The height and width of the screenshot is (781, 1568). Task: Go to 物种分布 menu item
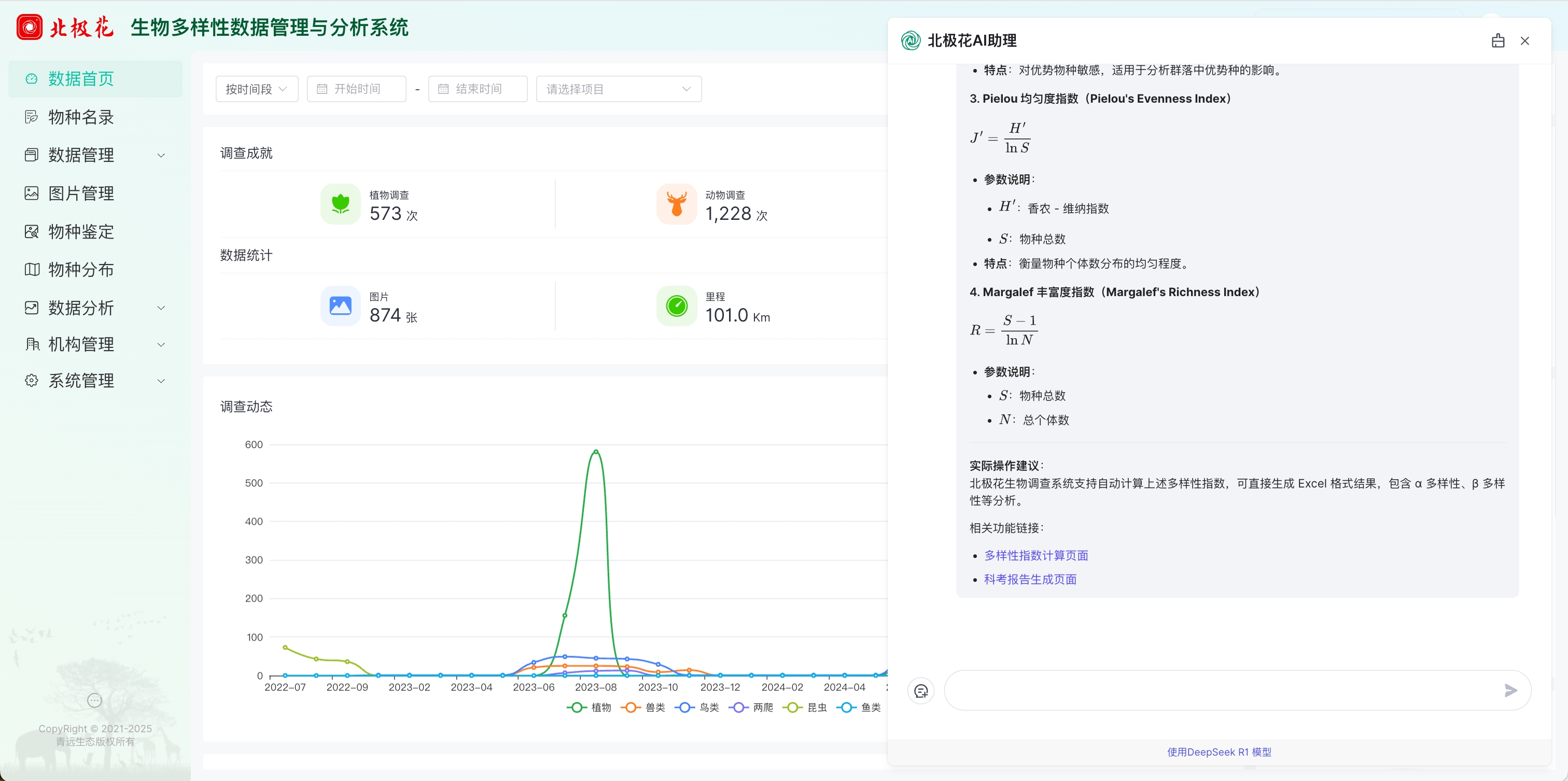(81, 269)
